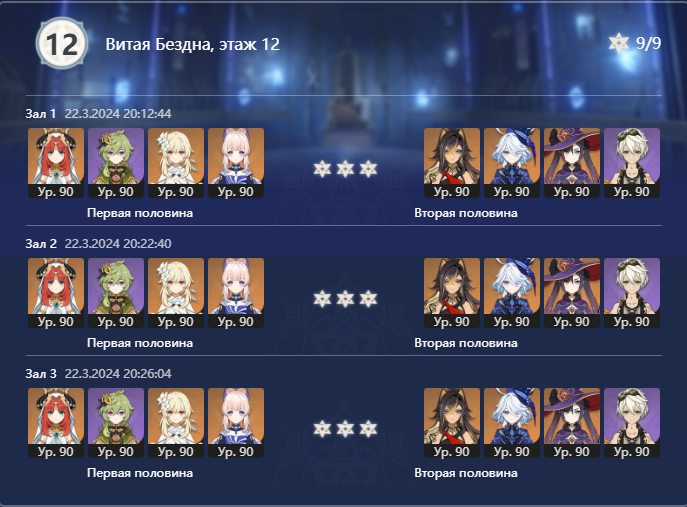Viewport: 687px width, 507px height.
Task: Click "Вторая половина" label under Зал 3
Action: 466,473
